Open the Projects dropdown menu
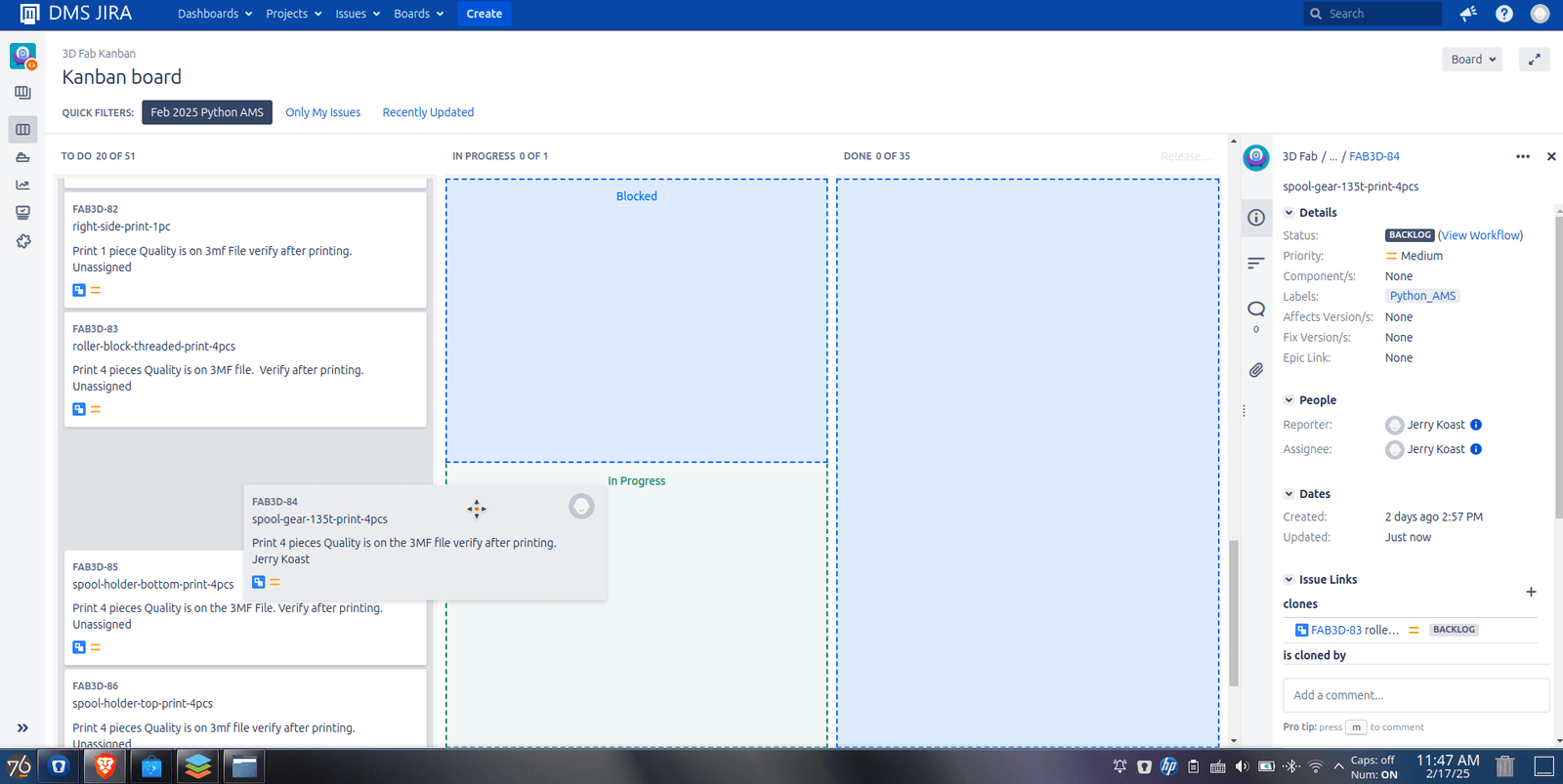The width and height of the screenshot is (1563, 784). (x=294, y=14)
